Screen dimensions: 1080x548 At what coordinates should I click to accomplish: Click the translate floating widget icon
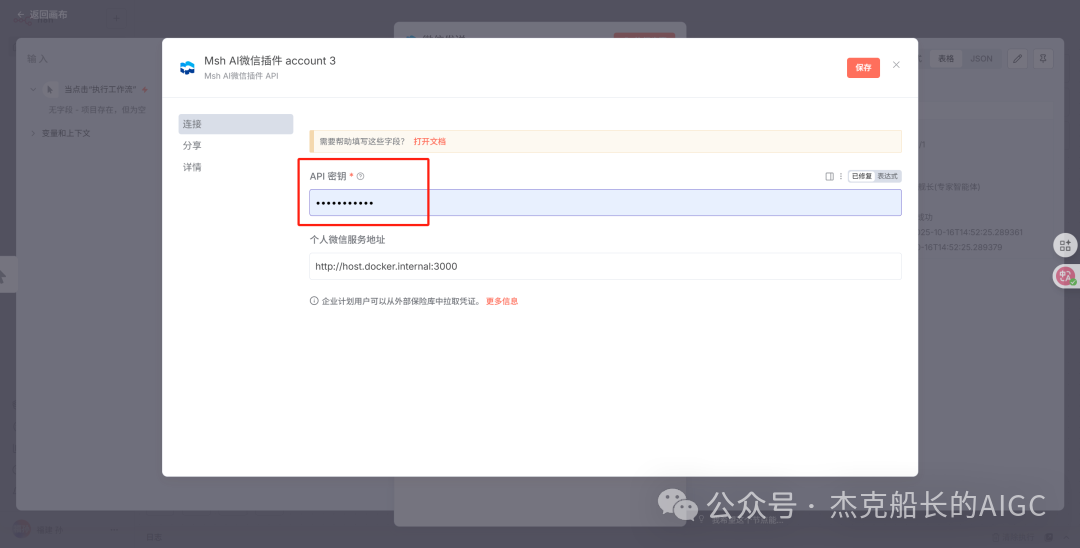[x=1066, y=276]
